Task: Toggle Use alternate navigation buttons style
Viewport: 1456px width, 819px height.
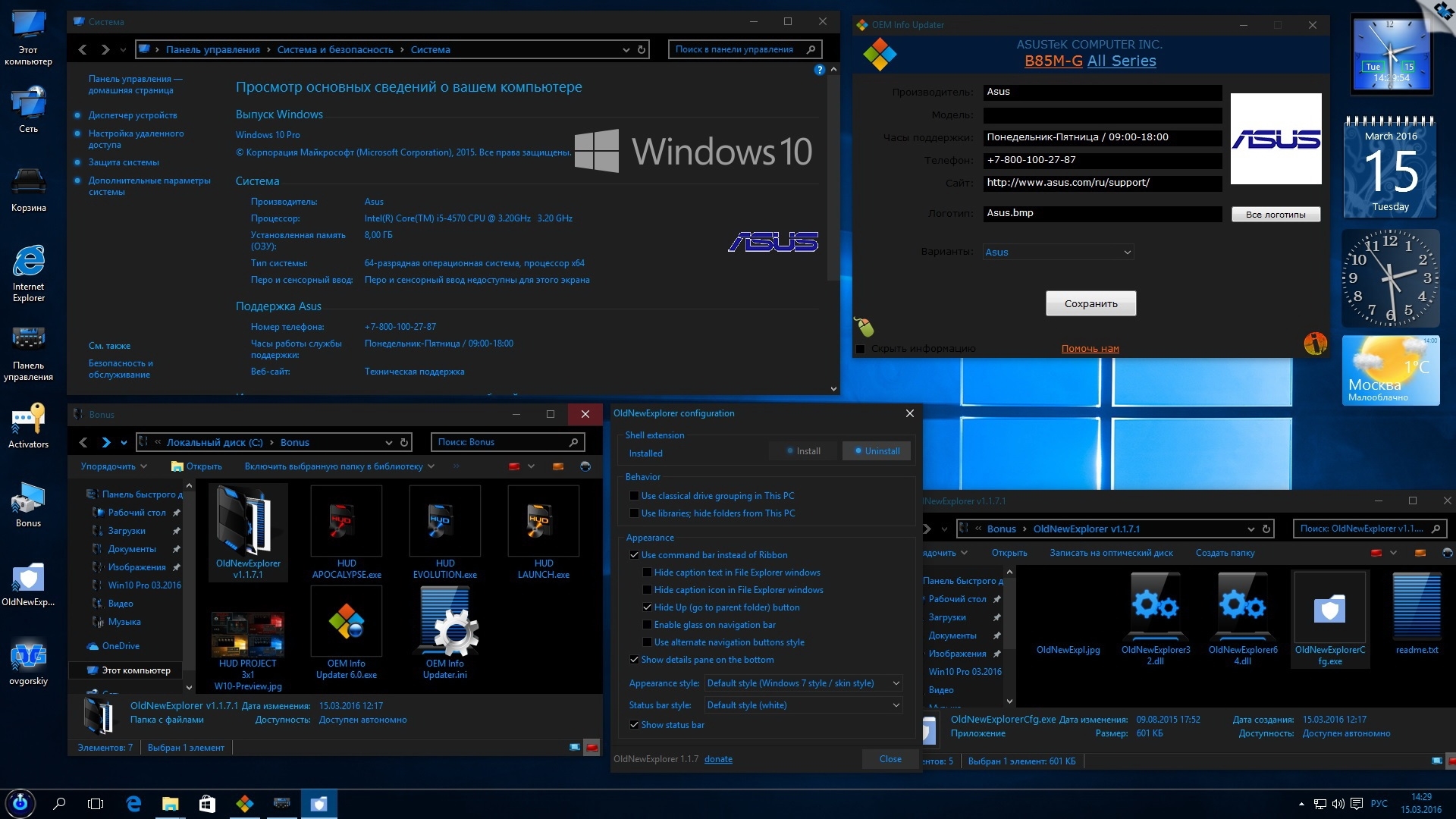Action: [648, 642]
